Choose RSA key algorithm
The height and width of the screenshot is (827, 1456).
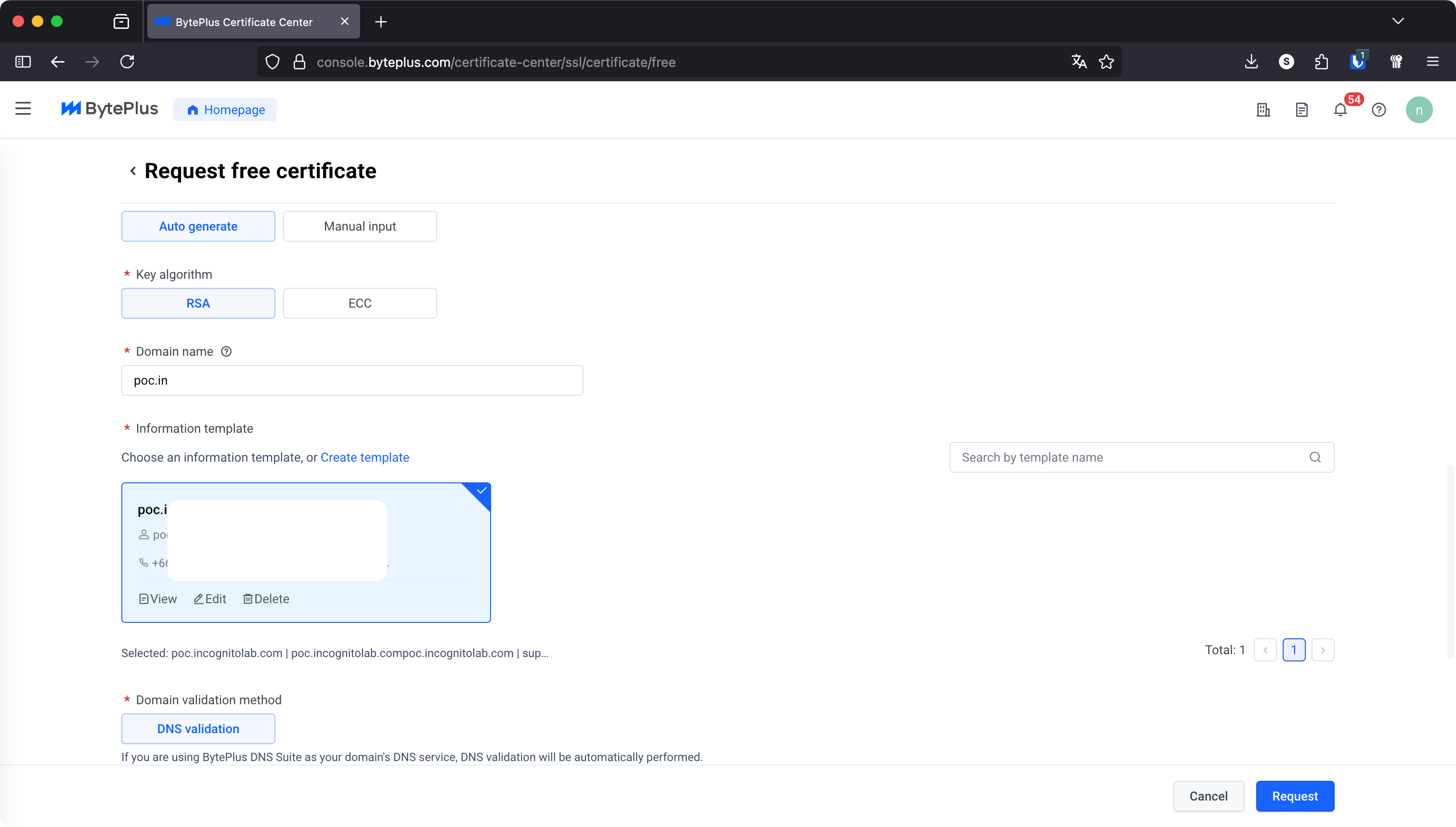(x=198, y=303)
